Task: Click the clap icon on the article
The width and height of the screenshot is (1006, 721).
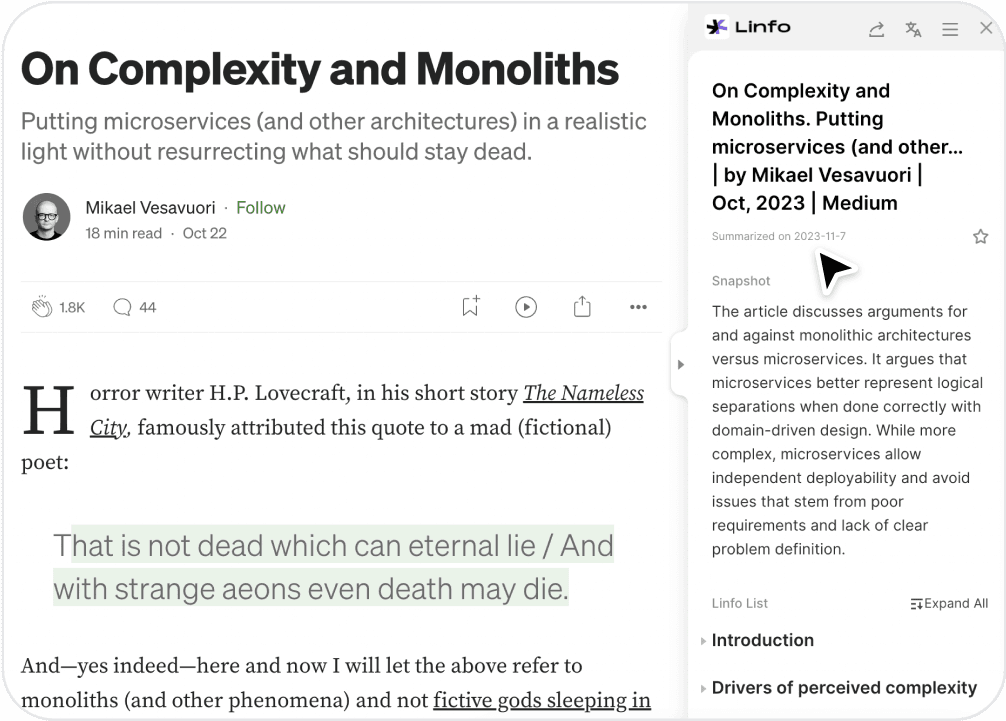Action: [x=42, y=307]
